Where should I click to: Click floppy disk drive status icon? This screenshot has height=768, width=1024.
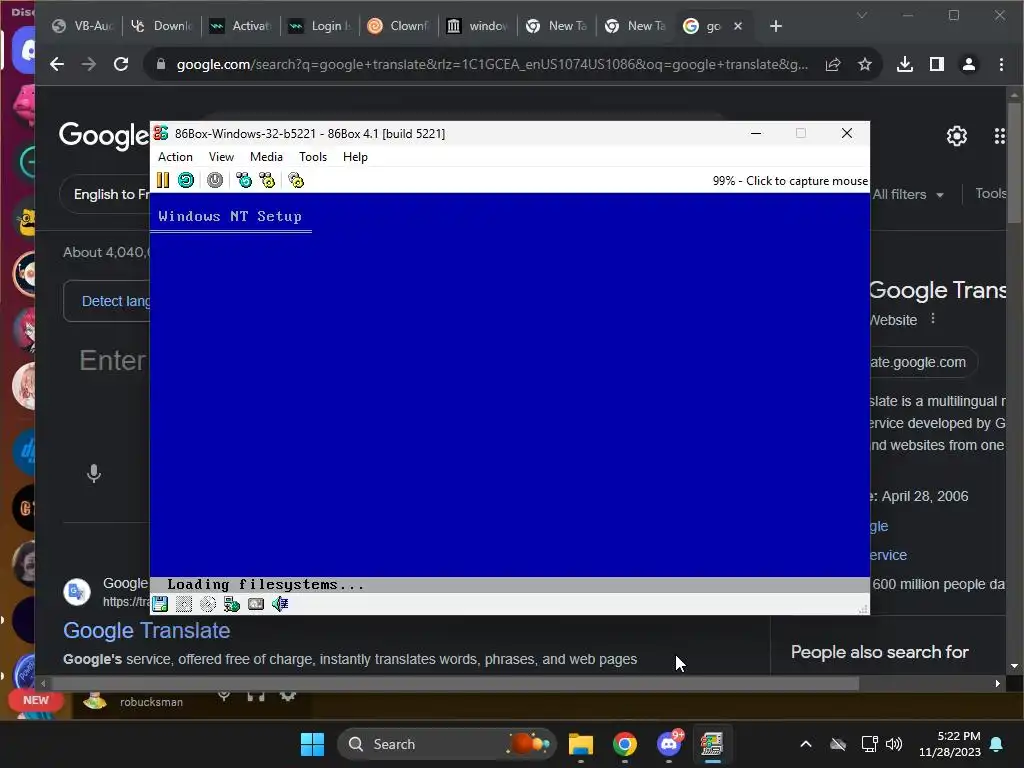(x=160, y=604)
